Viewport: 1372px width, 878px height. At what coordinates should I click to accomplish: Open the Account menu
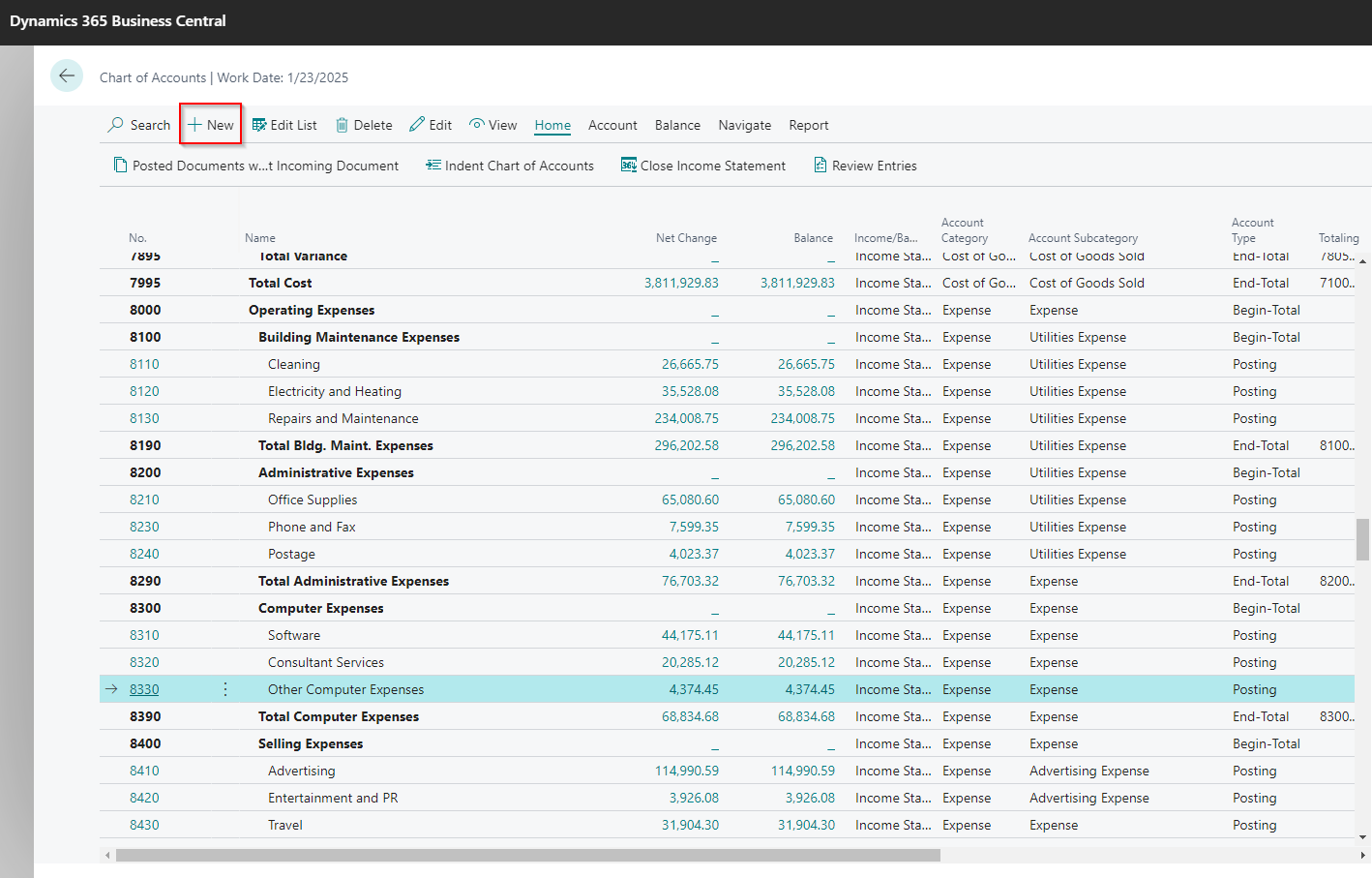point(612,125)
